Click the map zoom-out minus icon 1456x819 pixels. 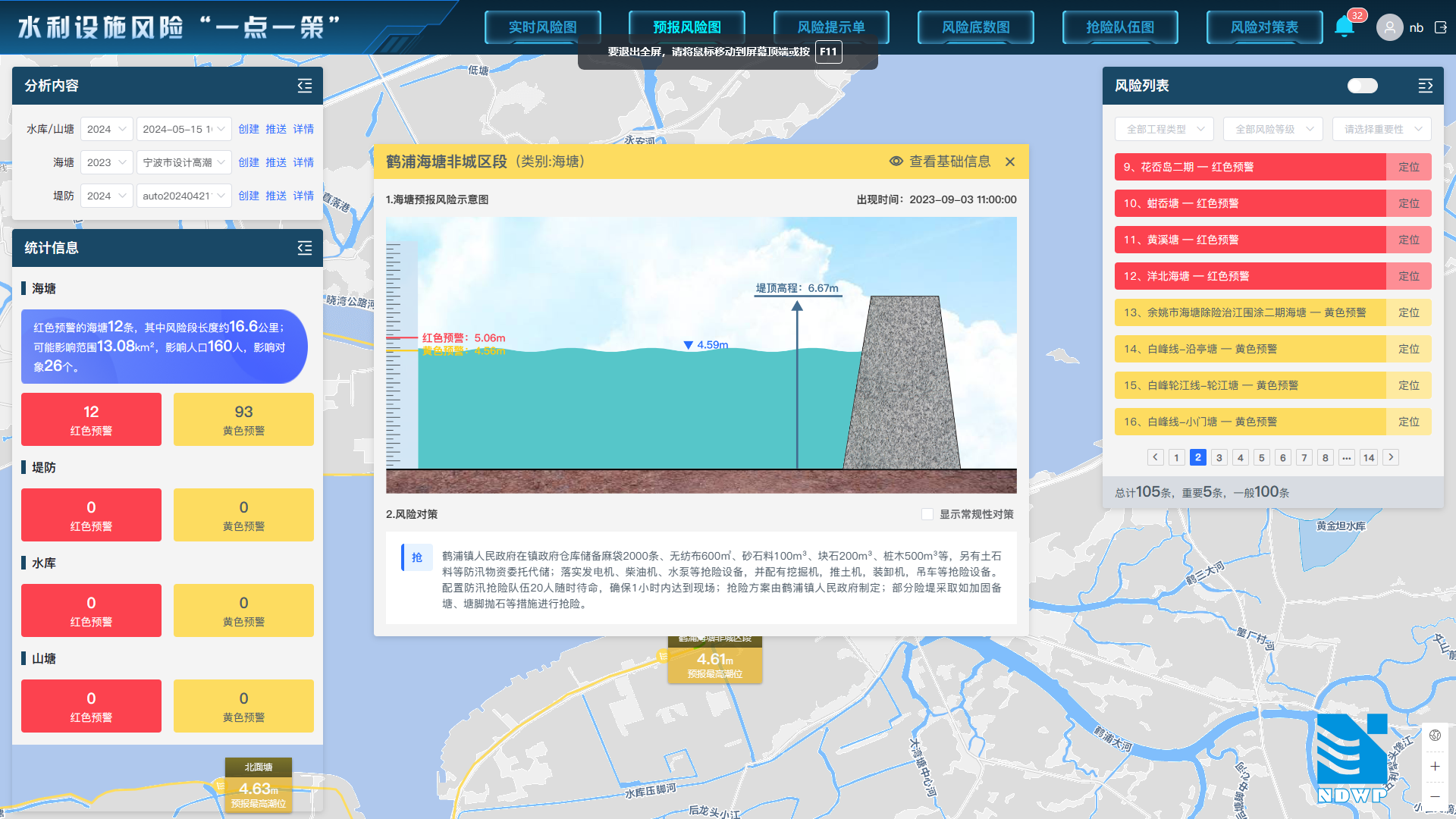pos(1435,796)
